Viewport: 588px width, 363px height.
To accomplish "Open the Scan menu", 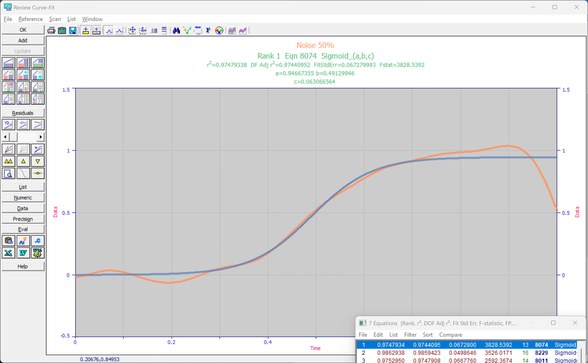I will [55, 19].
